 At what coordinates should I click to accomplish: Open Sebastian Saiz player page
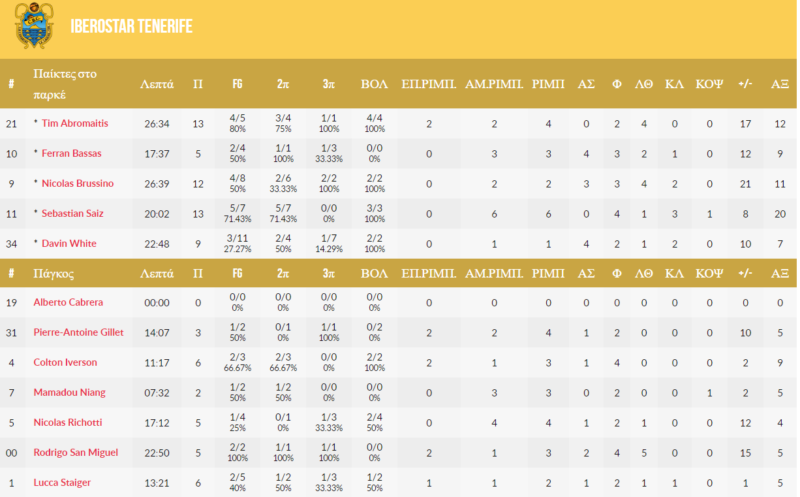pos(73,213)
